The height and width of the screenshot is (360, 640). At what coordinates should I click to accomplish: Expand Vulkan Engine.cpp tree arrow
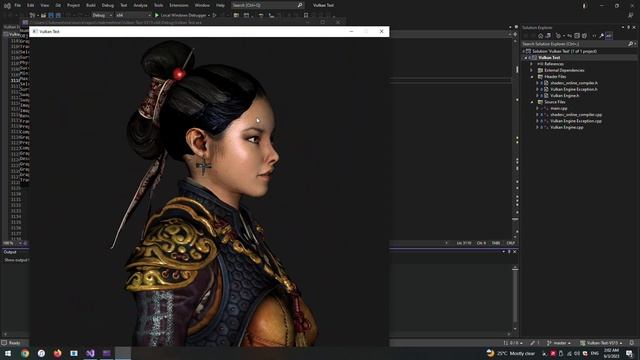point(537,127)
